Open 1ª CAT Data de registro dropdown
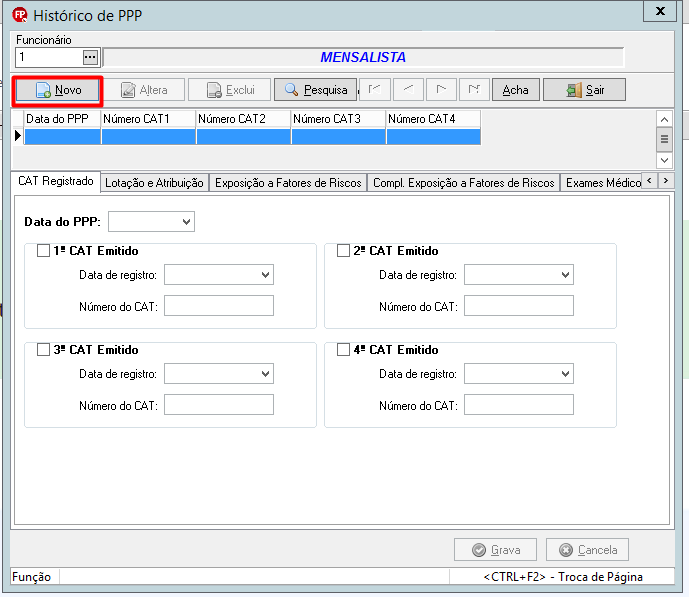The image size is (689, 597). pos(265,275)
